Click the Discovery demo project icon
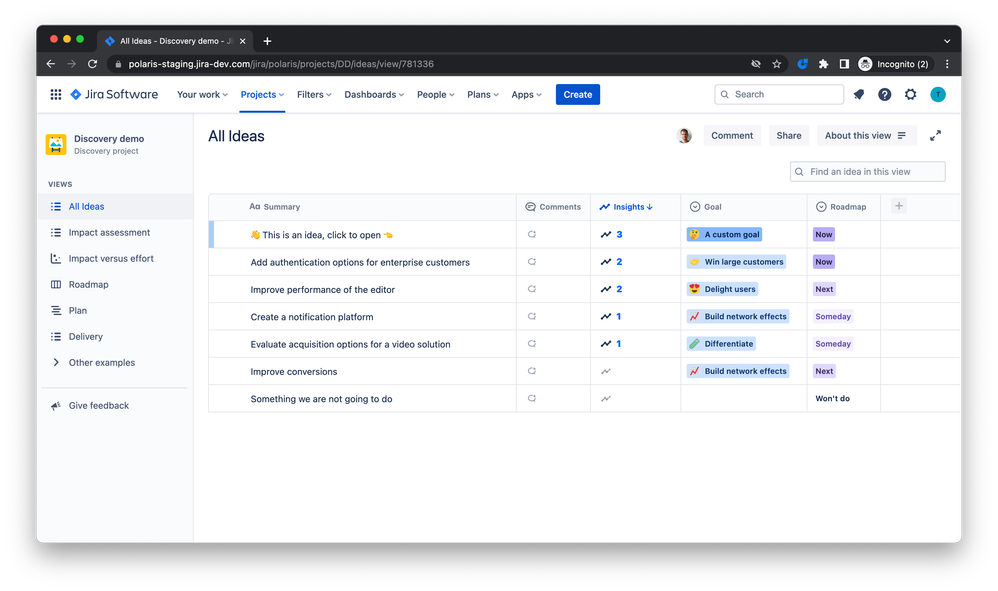This screenshot has height=591, width=998. pyautogui.click(x=56, y=144)
